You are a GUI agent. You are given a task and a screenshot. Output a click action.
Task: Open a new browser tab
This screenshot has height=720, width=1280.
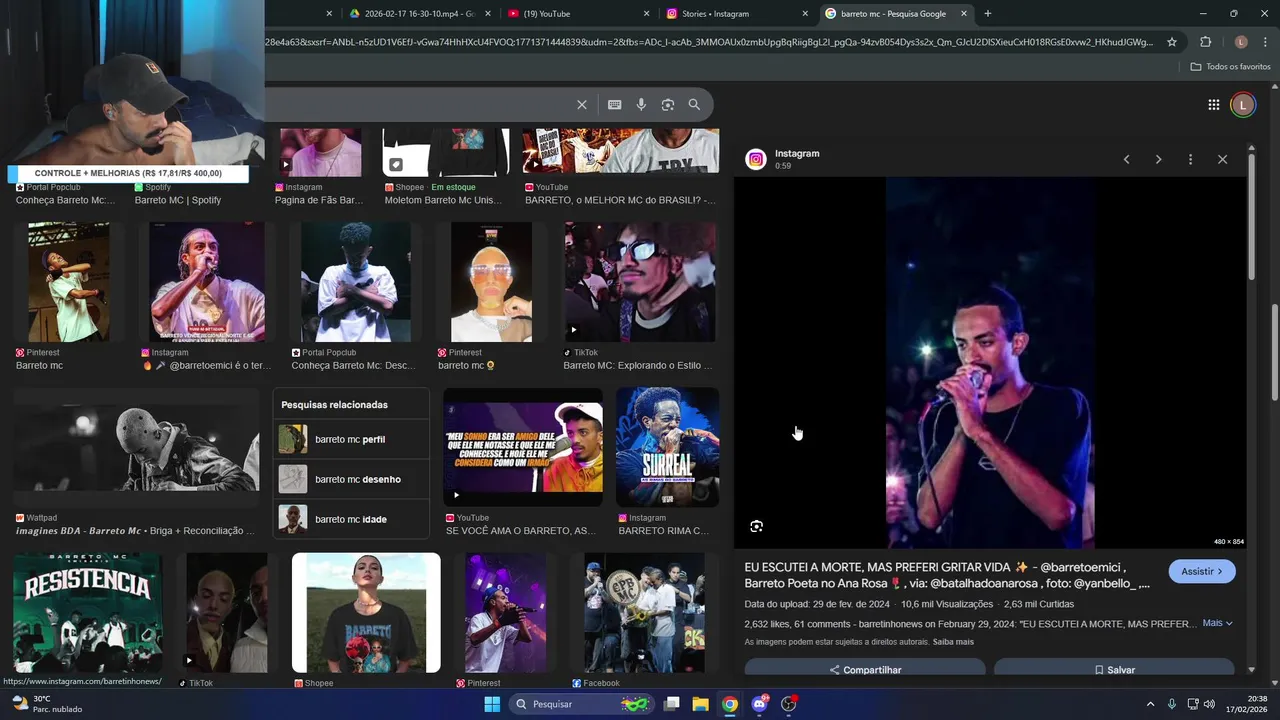[988, 14]
